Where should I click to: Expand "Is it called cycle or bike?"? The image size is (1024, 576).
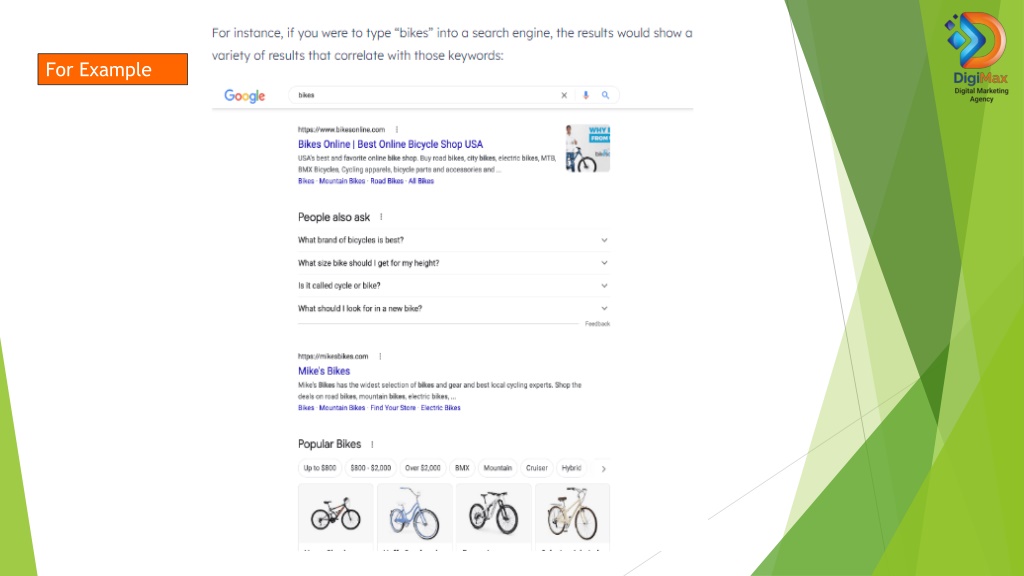(x=453, y=286)
